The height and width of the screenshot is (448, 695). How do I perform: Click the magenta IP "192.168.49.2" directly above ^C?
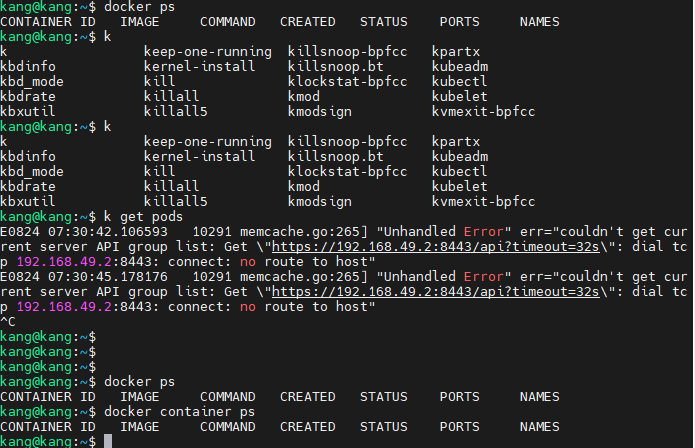(x=64, y=307)
